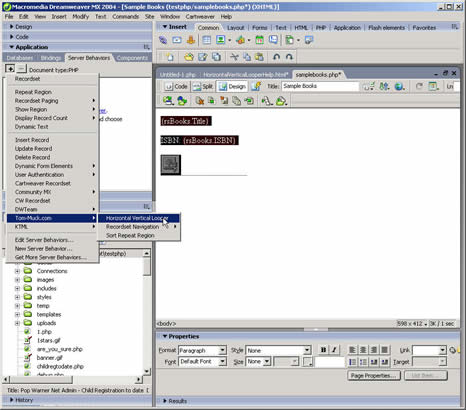
Task: Click the Paste icon in Standard toolbar
Action: coord(259,57)
